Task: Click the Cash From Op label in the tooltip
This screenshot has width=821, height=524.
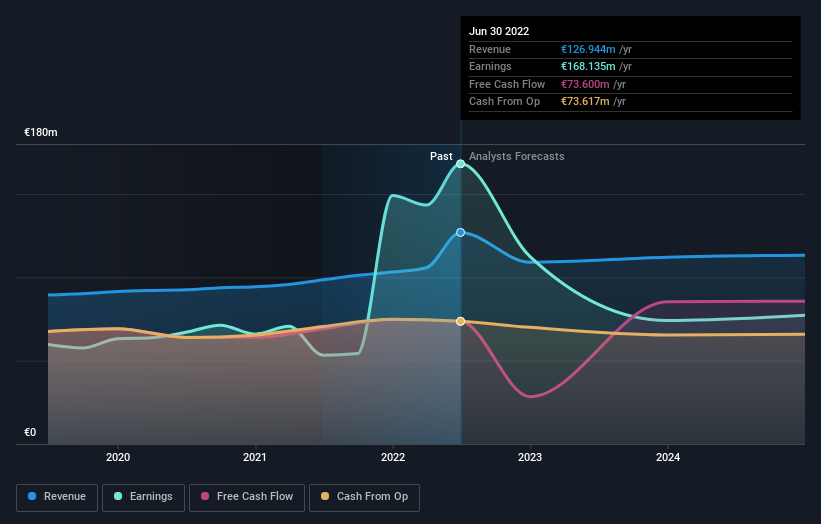Action: (x=504, y=102)
